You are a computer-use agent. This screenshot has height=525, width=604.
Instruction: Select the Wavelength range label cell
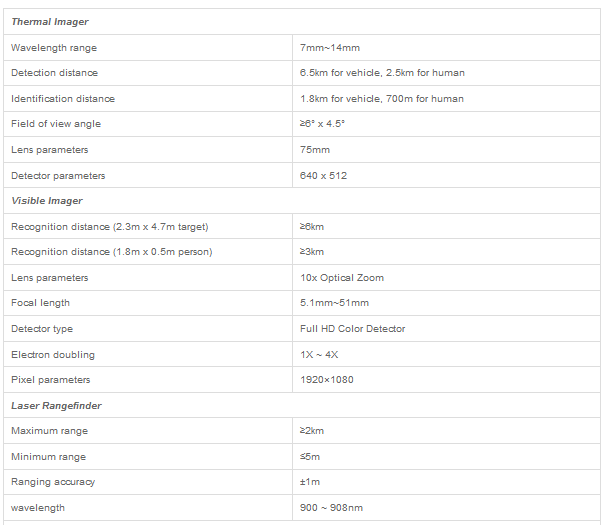[54, 48]
